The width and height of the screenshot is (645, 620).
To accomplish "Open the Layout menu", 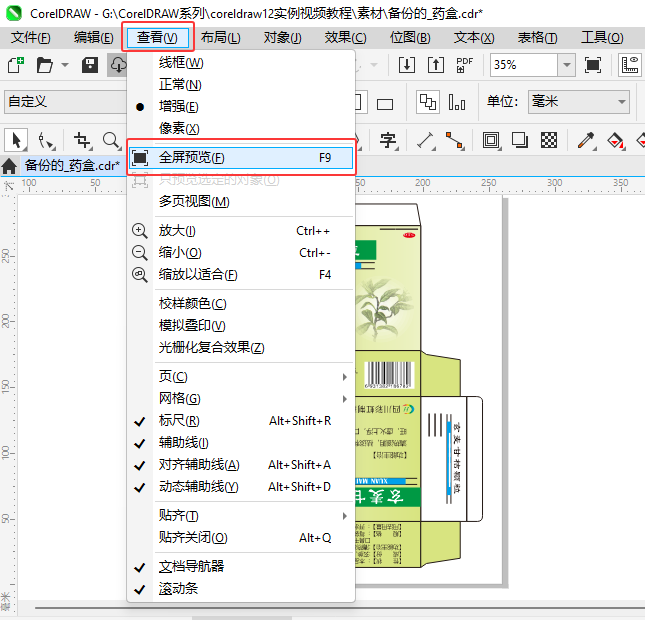I will tap(220, 38).
